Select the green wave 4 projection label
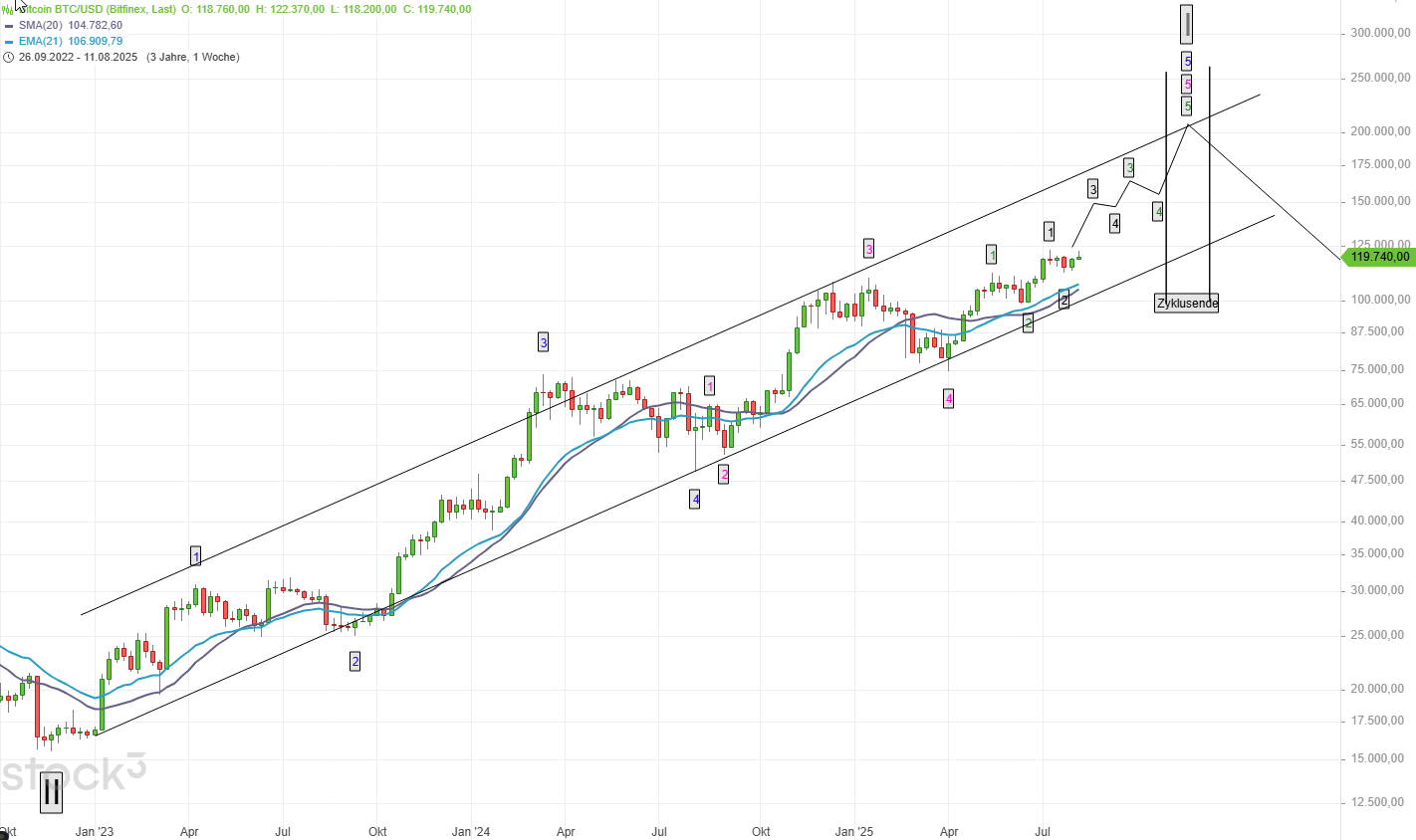 click(x=1158, y=211)
